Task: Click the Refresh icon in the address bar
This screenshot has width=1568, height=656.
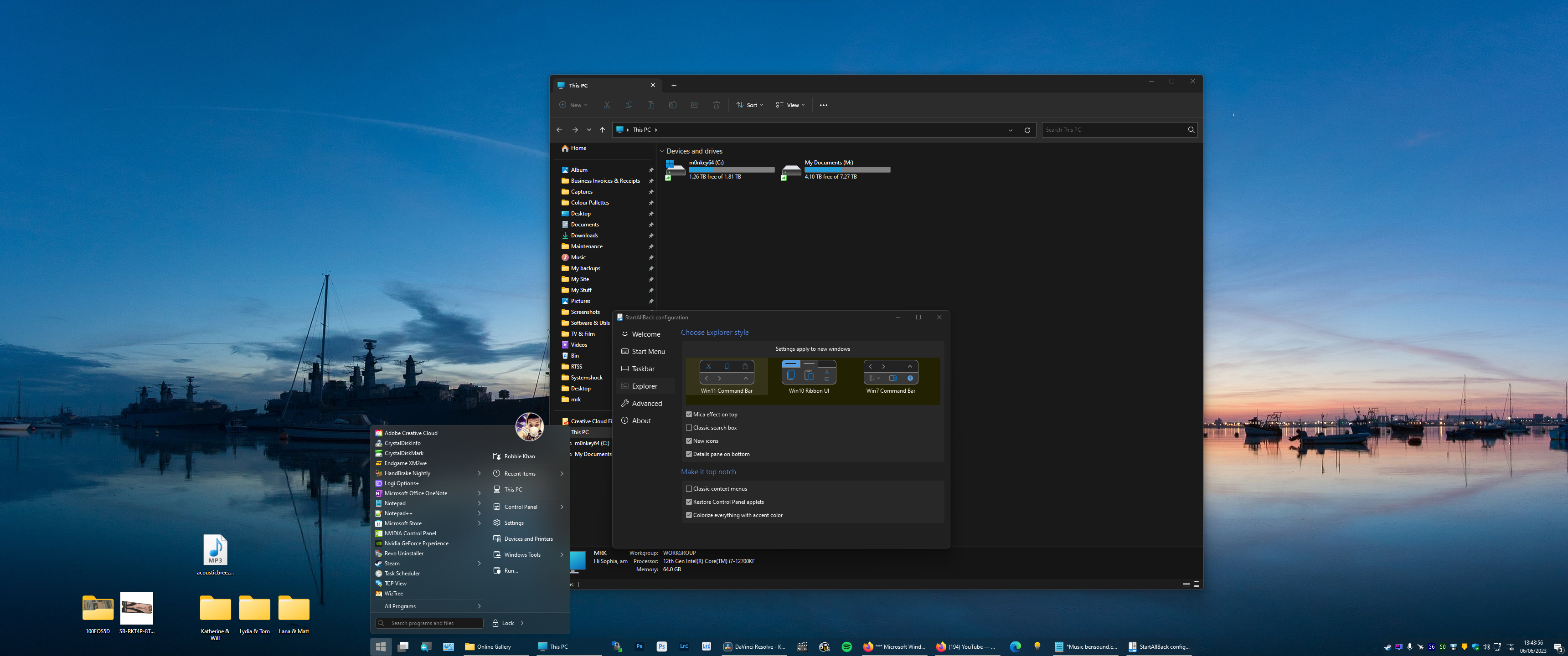Action: 1027,130
